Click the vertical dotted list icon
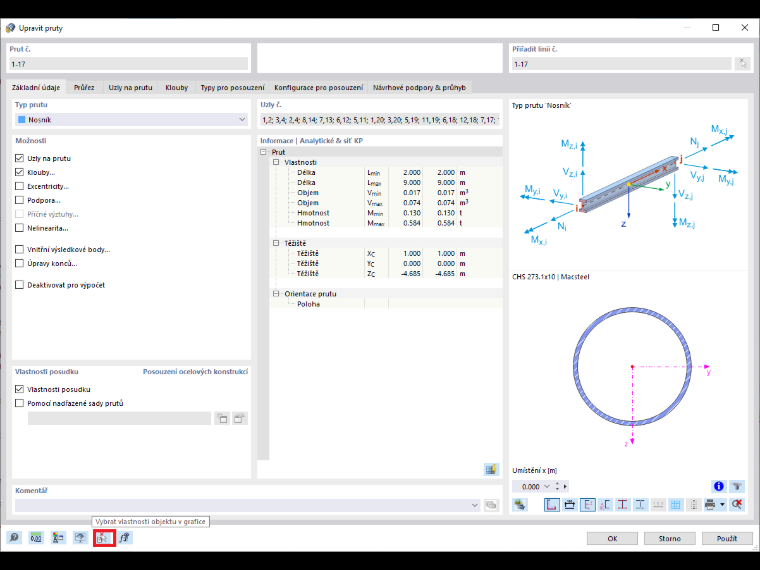The width and height of the screenshot is (760, 570). (x=694, y=505)
